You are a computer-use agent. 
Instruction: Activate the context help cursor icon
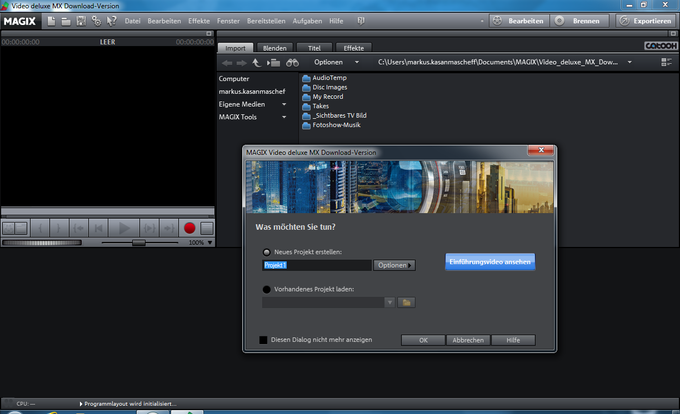[x=111, y=21]
